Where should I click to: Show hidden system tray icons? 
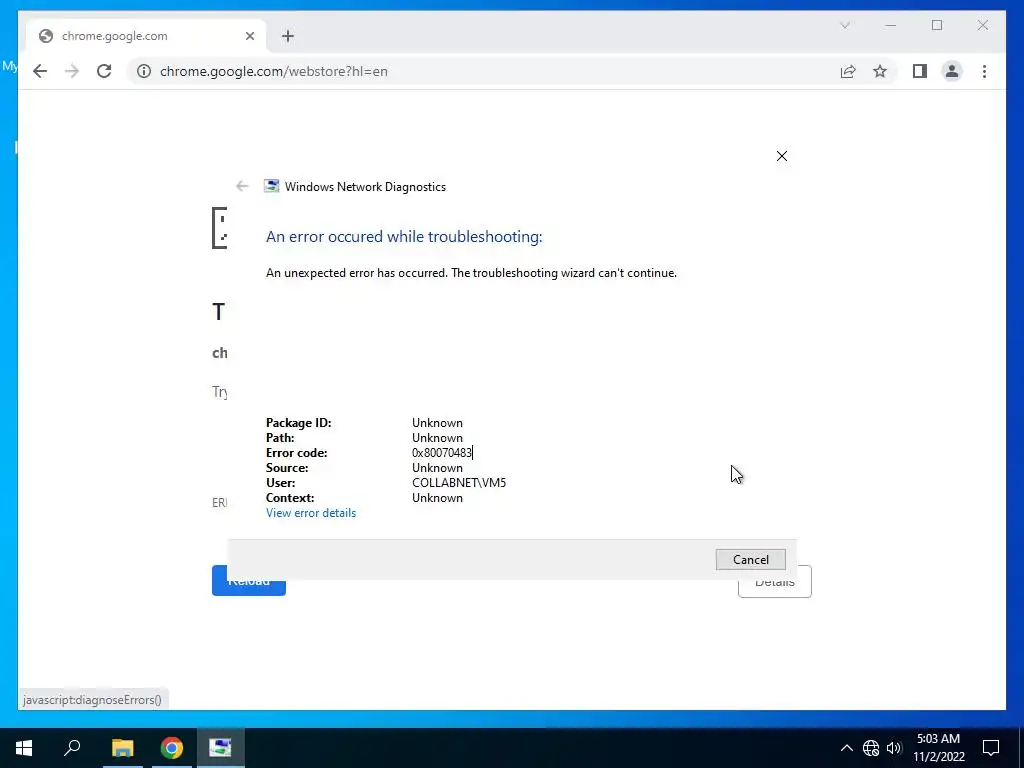[x=846, y=748]
